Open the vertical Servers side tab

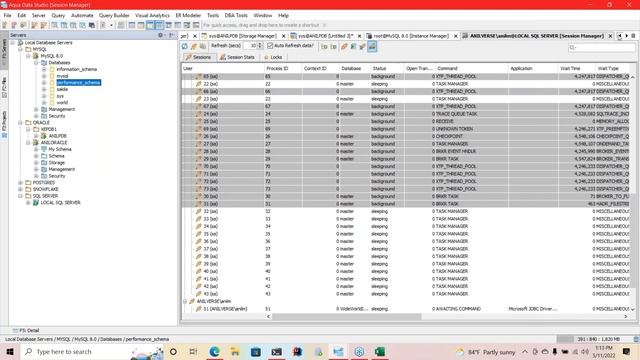coord(4,49)
